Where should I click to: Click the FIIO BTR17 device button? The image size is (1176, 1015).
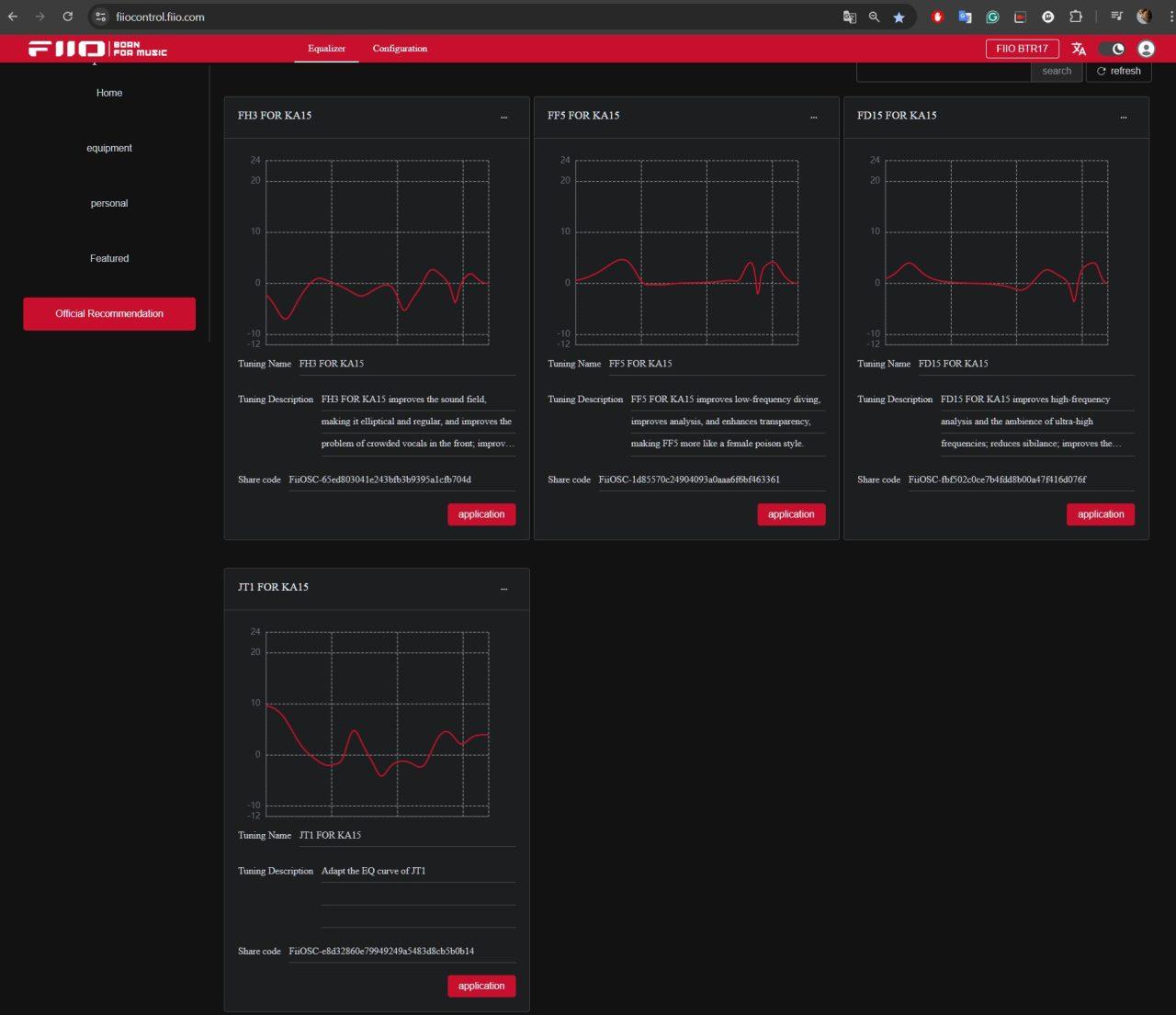pos(1022,49)
